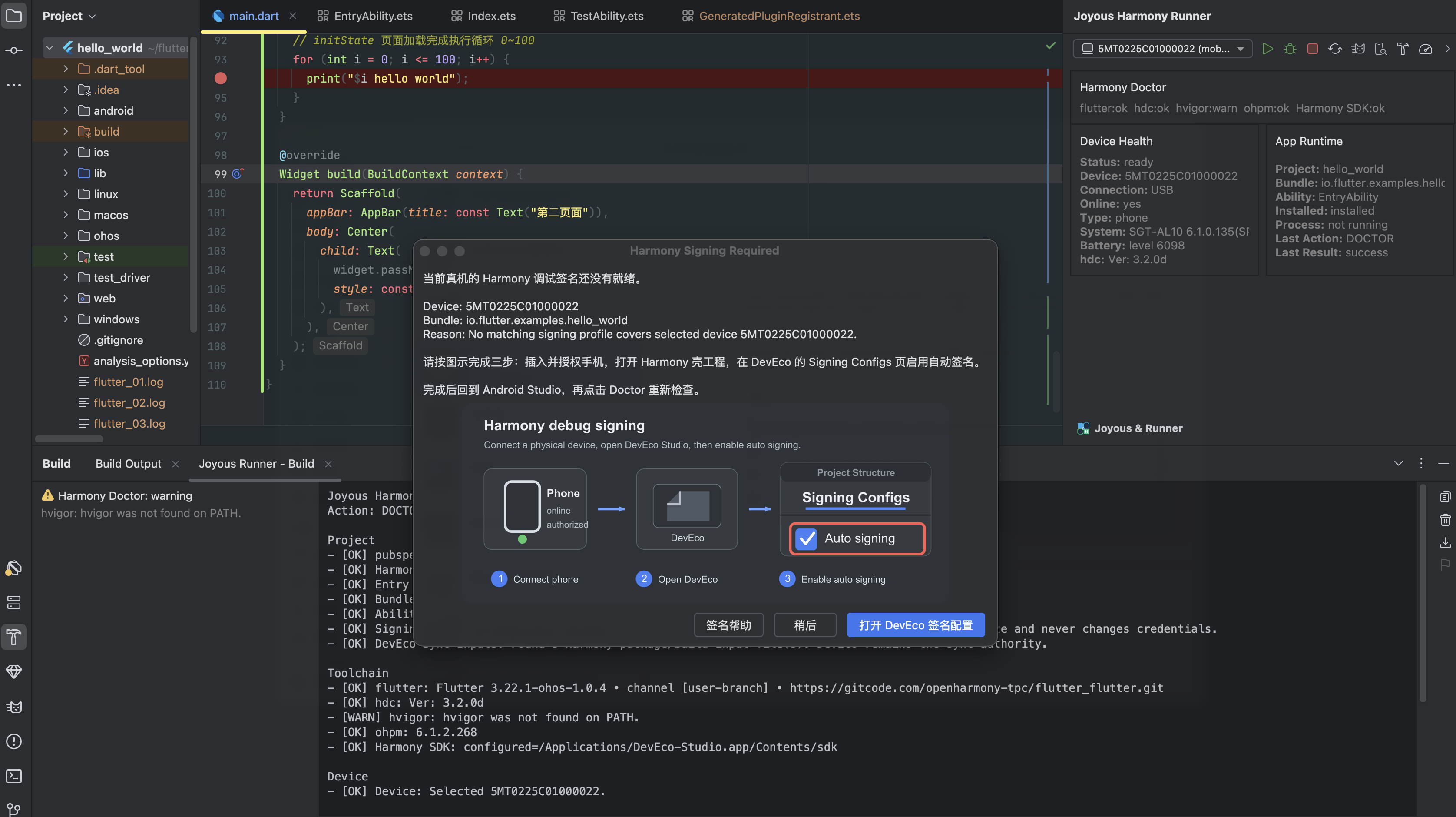
Task: Click the 签名帮助 signing help button
Action: pyautogui.click(x=728, y=625)
